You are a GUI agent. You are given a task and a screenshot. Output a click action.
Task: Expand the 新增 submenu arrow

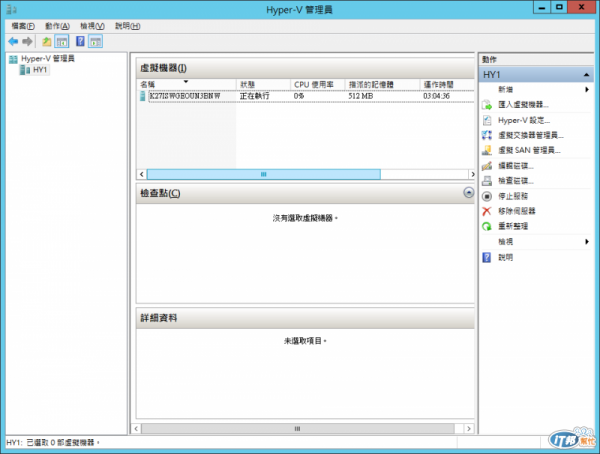tap(587, 90)
